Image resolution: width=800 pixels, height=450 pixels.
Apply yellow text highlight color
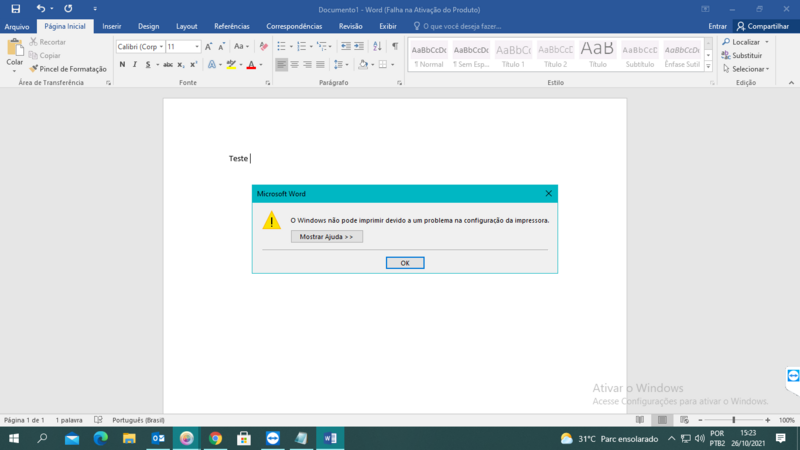[231, 64]
